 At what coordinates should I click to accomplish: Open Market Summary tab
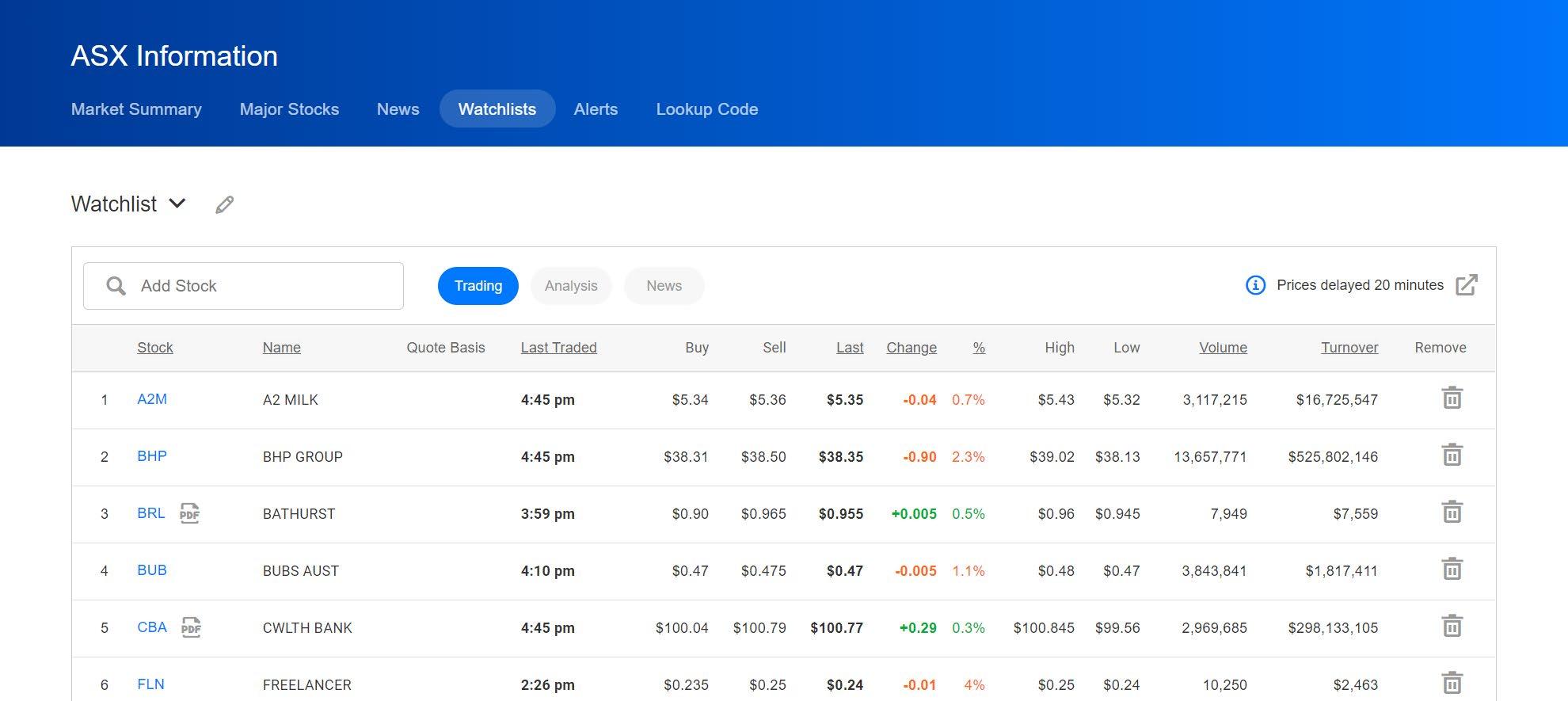pos(136,109)
